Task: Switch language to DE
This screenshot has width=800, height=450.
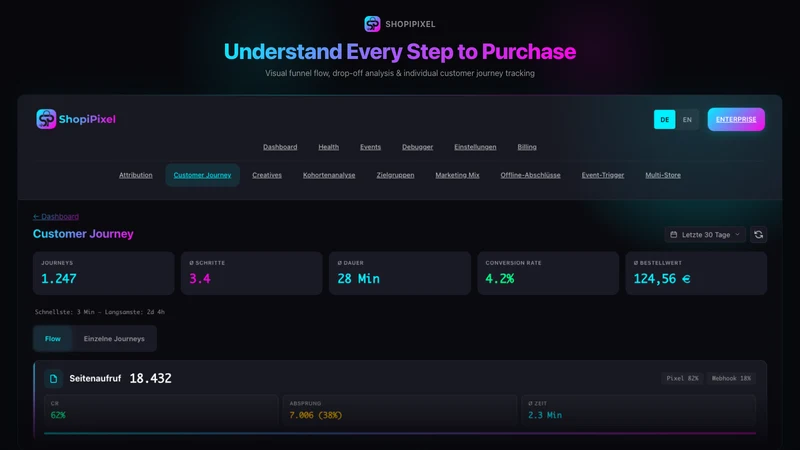Action: click(664, 119)
